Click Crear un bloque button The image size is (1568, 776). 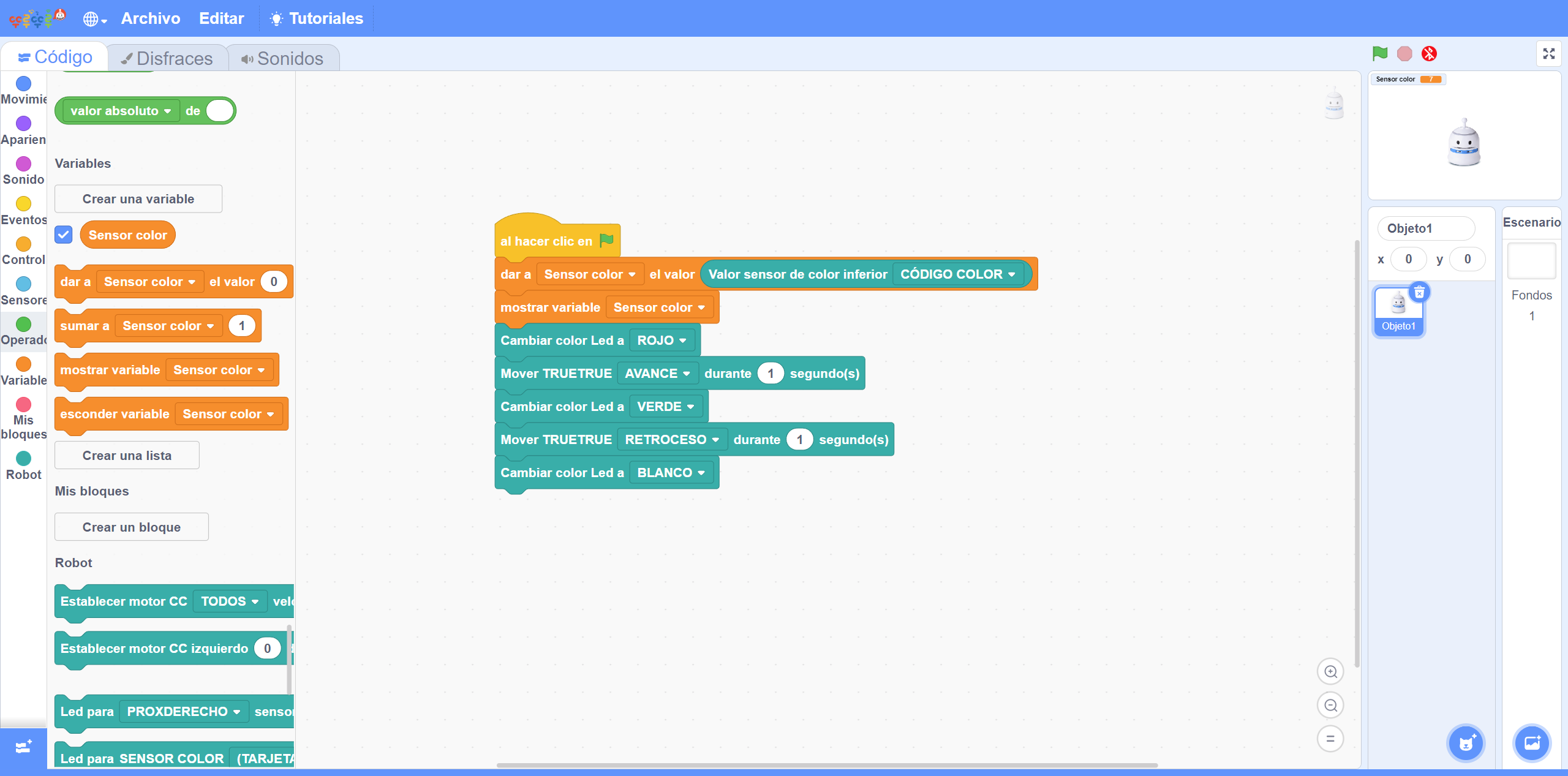[x=132, y=527]
